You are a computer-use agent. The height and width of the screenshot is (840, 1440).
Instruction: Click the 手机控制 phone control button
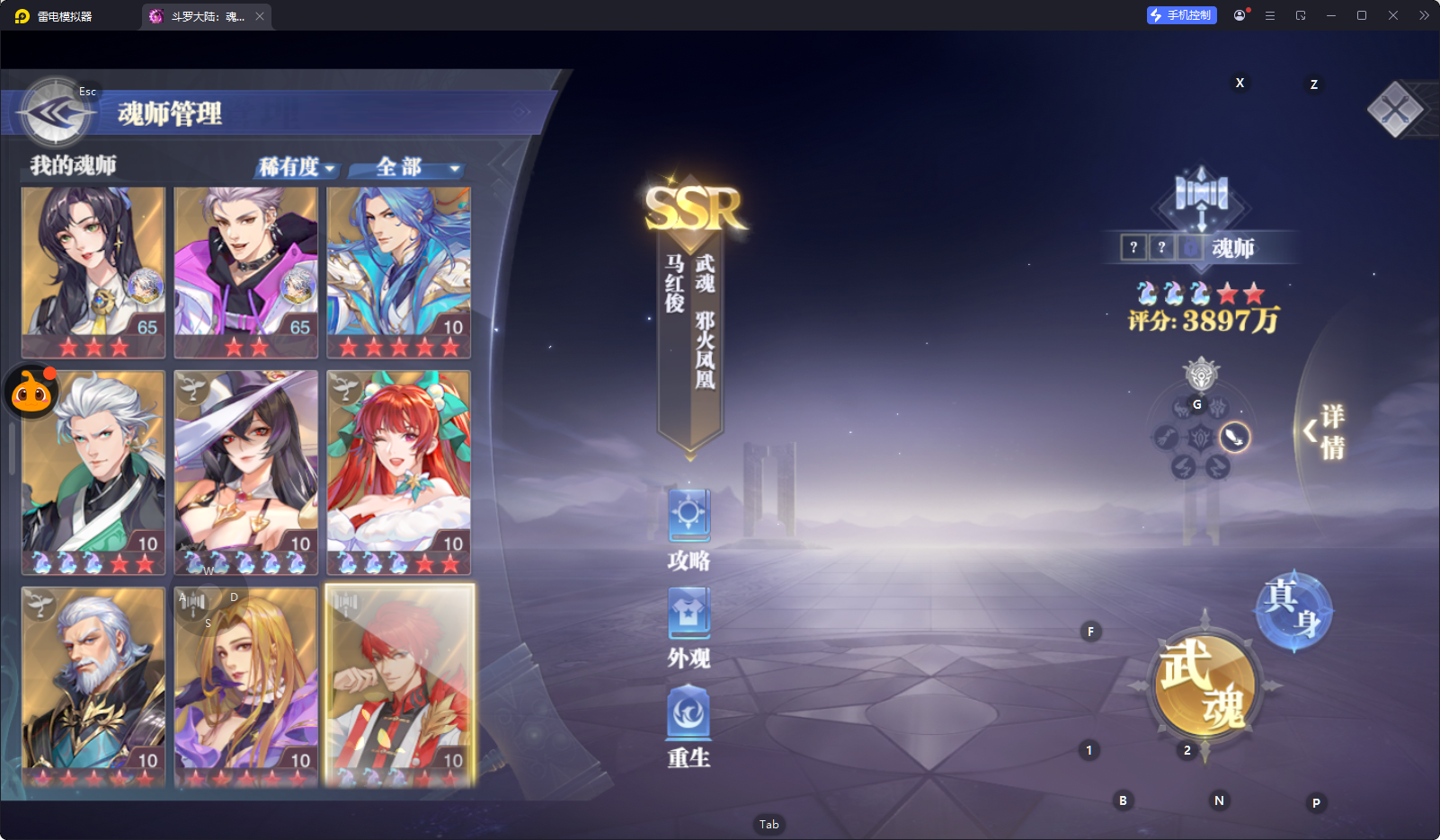(x=1182, y=15)
